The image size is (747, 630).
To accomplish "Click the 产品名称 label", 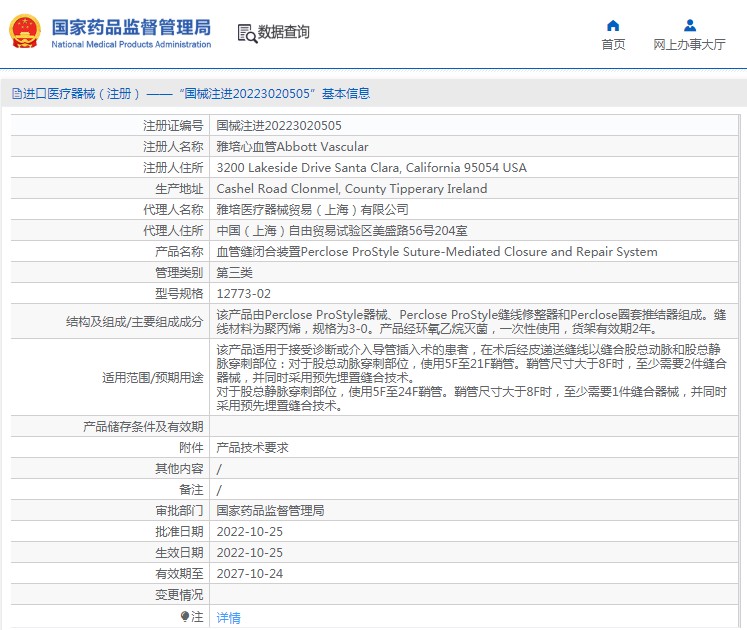I will tap(179, 252).
